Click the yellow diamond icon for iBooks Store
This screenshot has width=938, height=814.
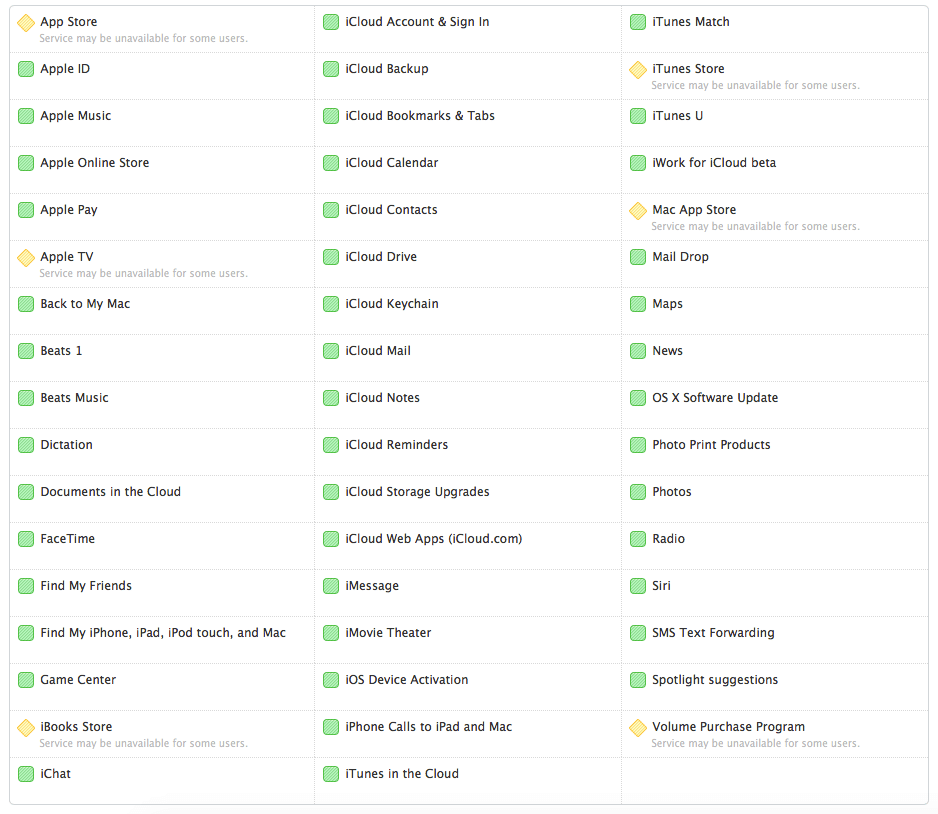click(26, 728)
